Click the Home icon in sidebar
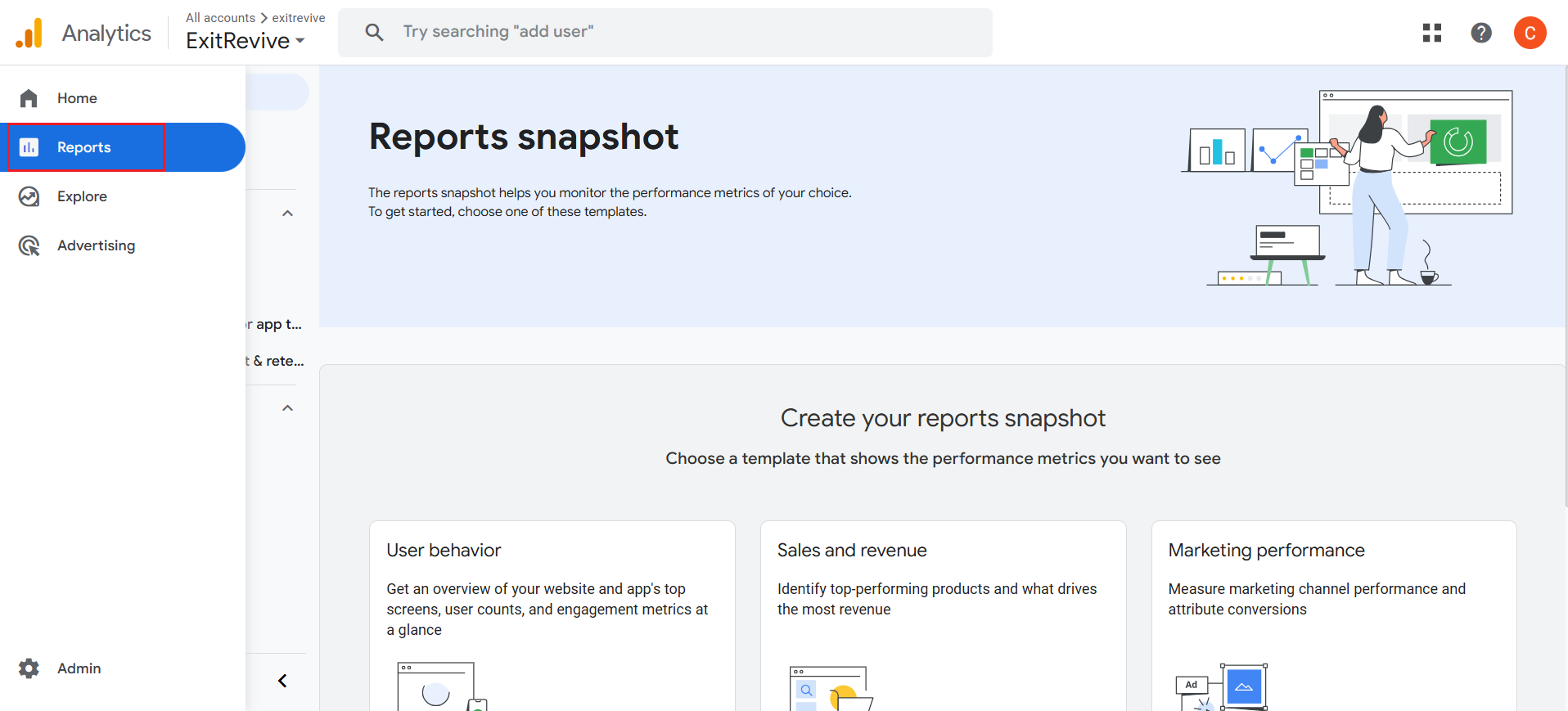The height and width of the screenshot is (711, 1568). point(29,98)
